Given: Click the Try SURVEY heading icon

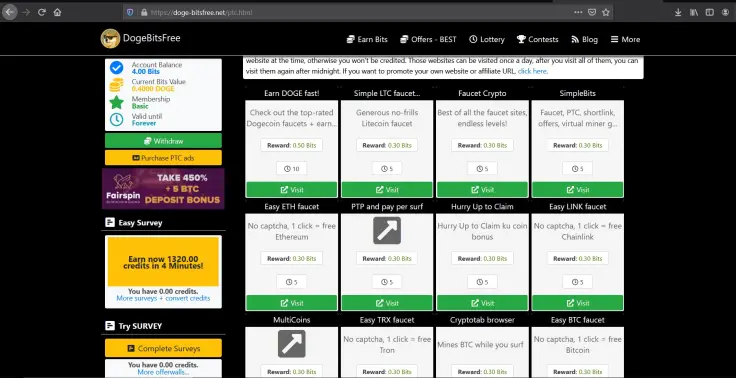Looking at the screenshot, I should click(110, 326).
